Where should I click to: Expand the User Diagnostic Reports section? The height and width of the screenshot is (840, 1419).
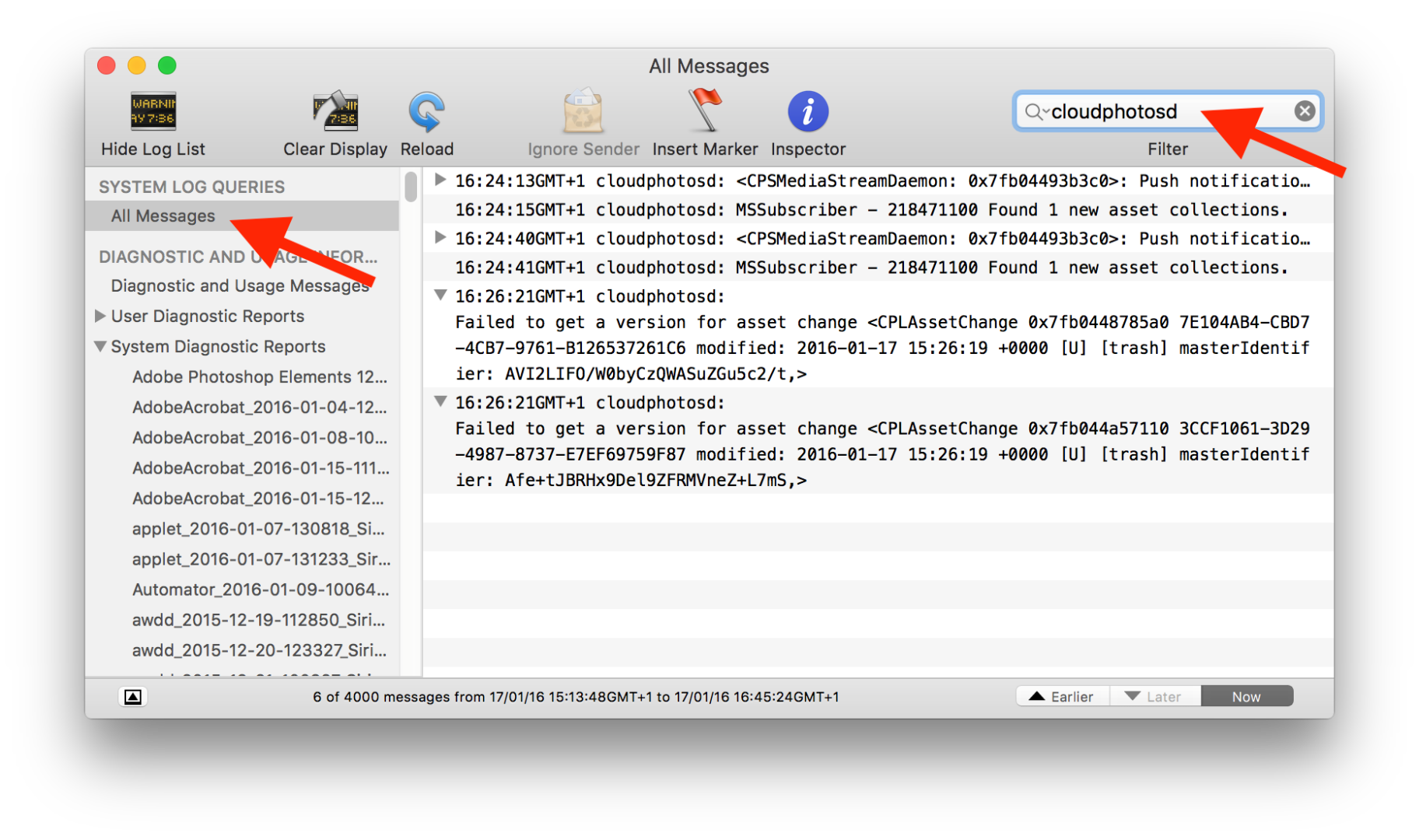[100, 316]
